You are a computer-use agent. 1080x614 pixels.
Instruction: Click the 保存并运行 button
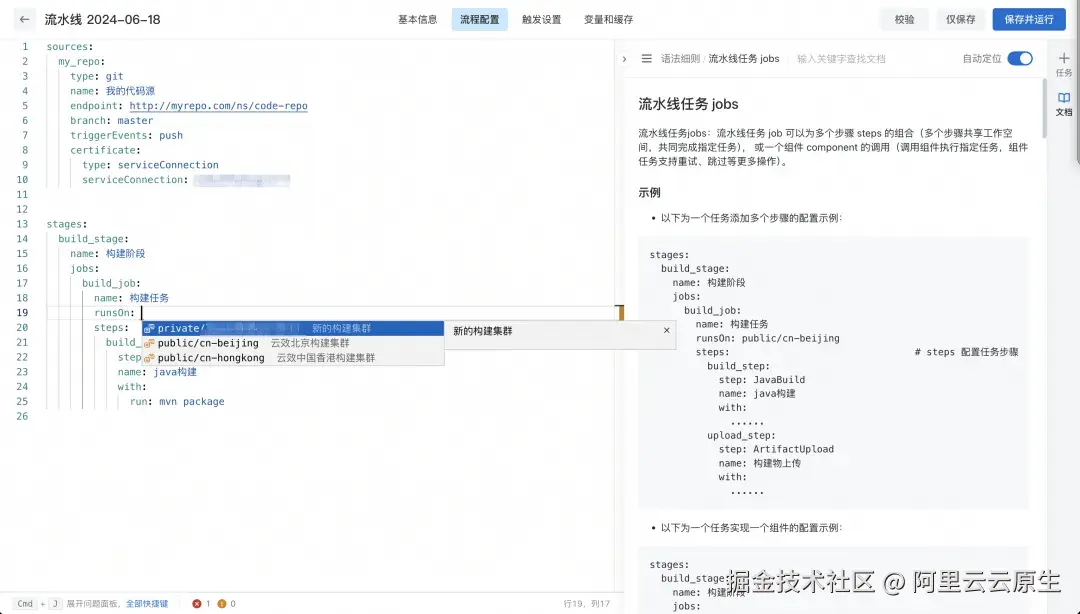click(1028, 18)
